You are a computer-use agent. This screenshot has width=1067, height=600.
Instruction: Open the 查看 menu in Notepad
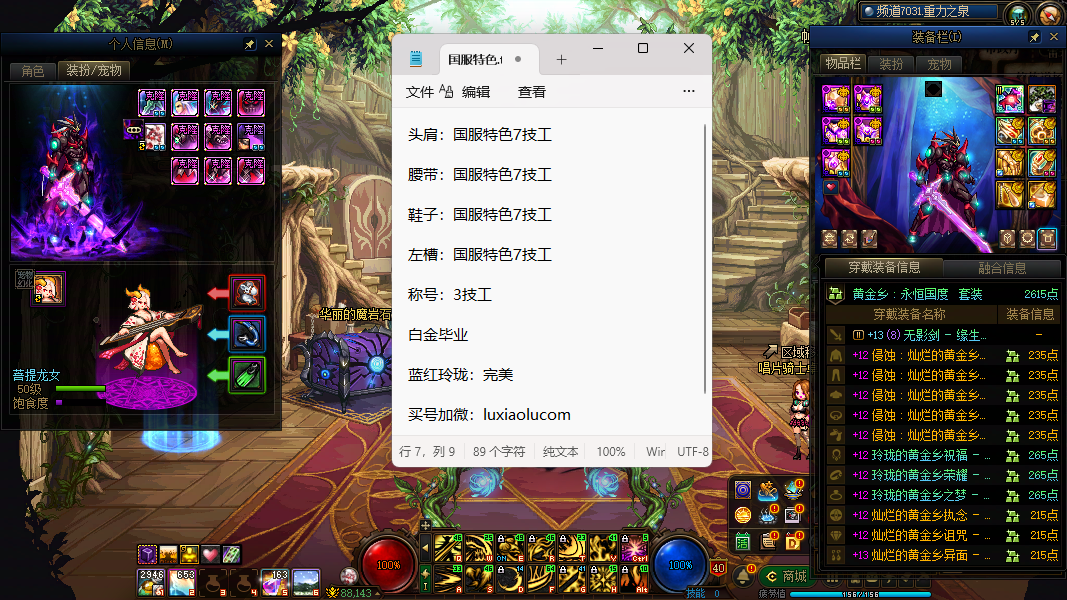tap(532, 92)
